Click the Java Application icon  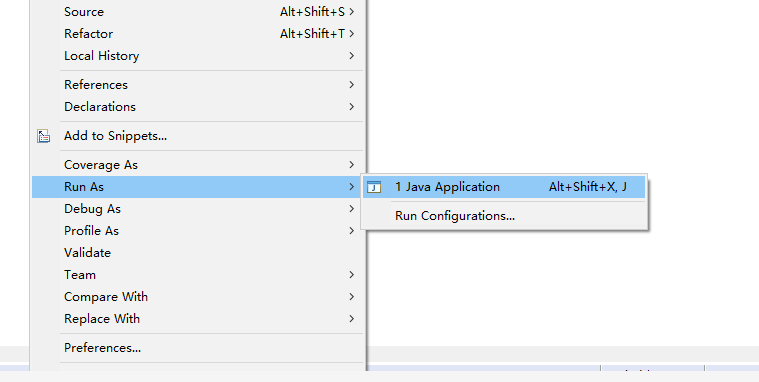pyautogui.click(x=374, y=187)
